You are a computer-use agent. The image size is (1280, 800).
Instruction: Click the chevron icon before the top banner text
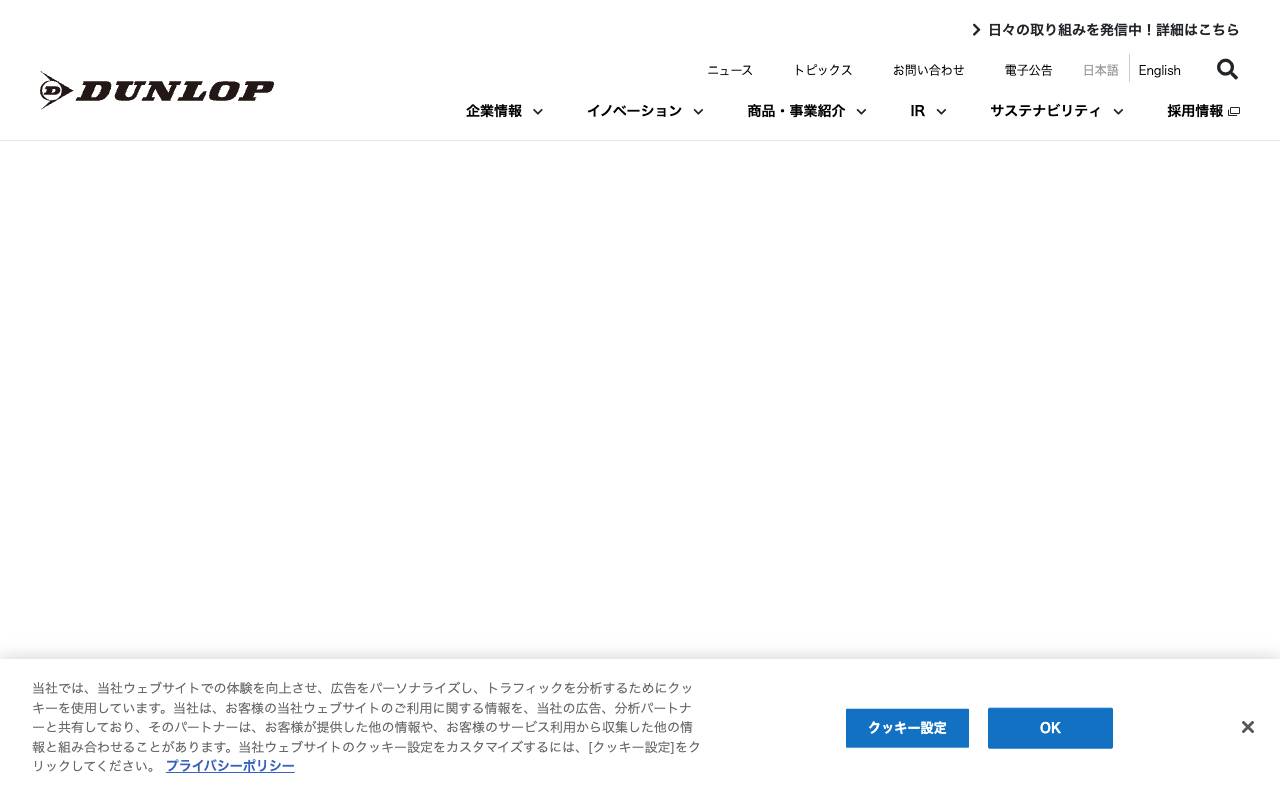click(976, 29)
